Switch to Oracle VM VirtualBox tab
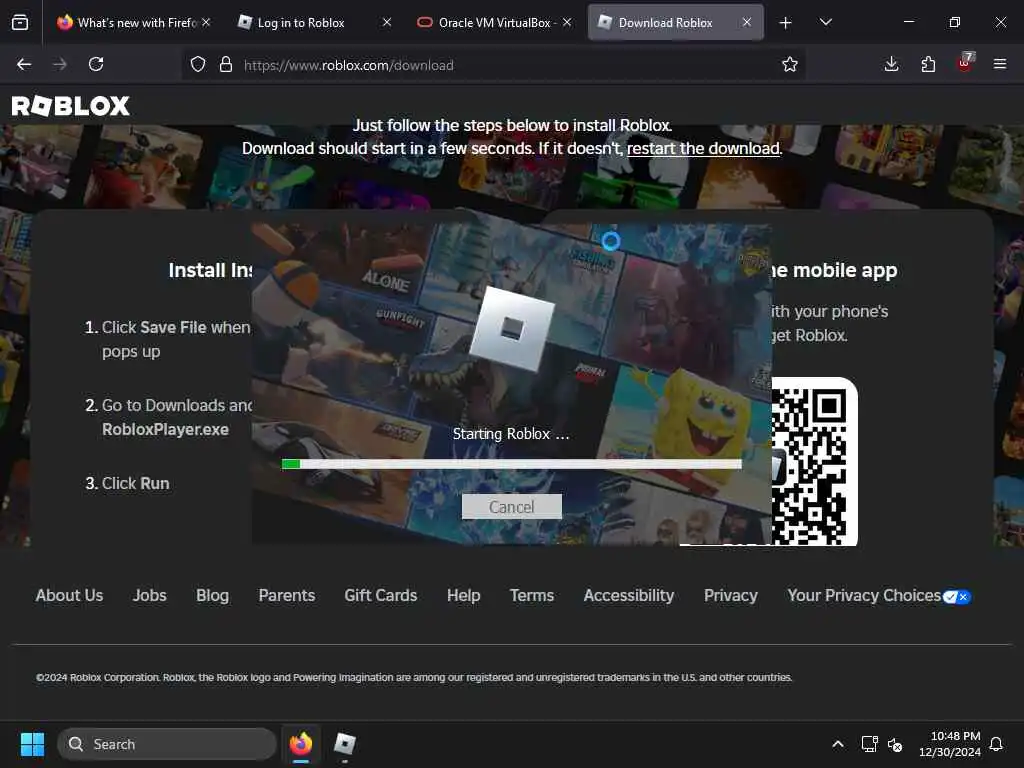This screenshot has height=768, width=1024. click(494, 22)
